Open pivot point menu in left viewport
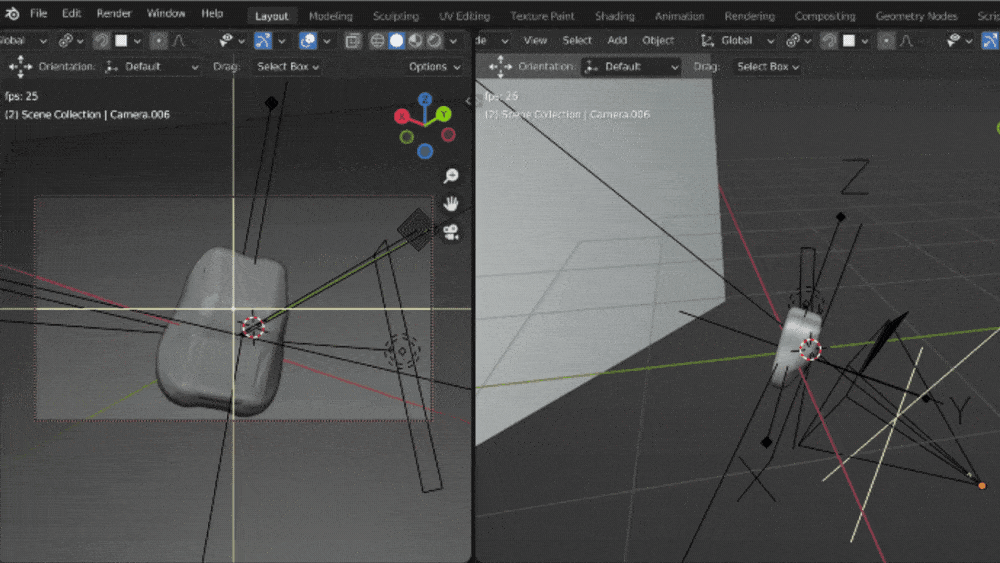Screen dimensions: 1000x563 pyautogui.click(x=71, y=41)
